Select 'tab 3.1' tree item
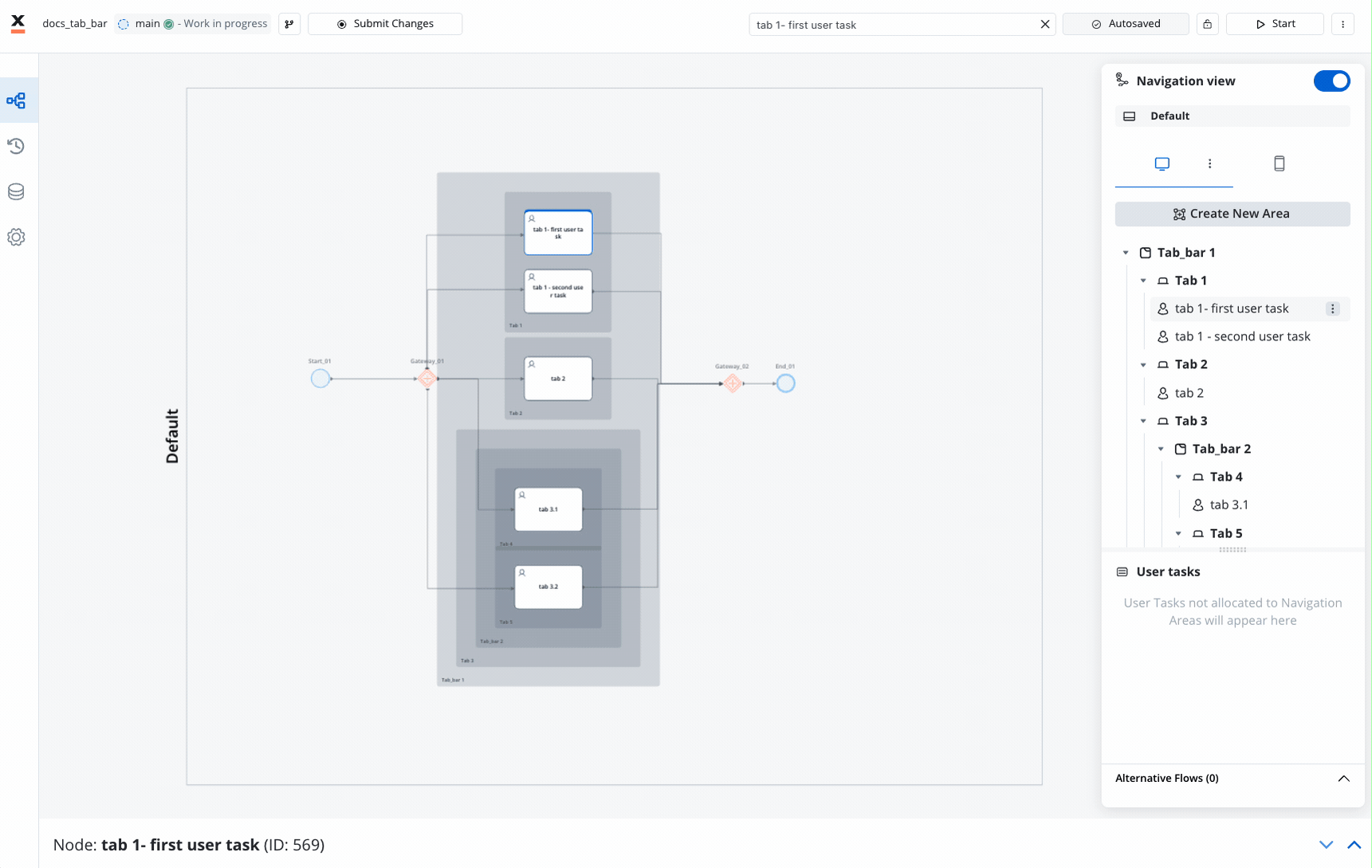 click(1229, 505)
